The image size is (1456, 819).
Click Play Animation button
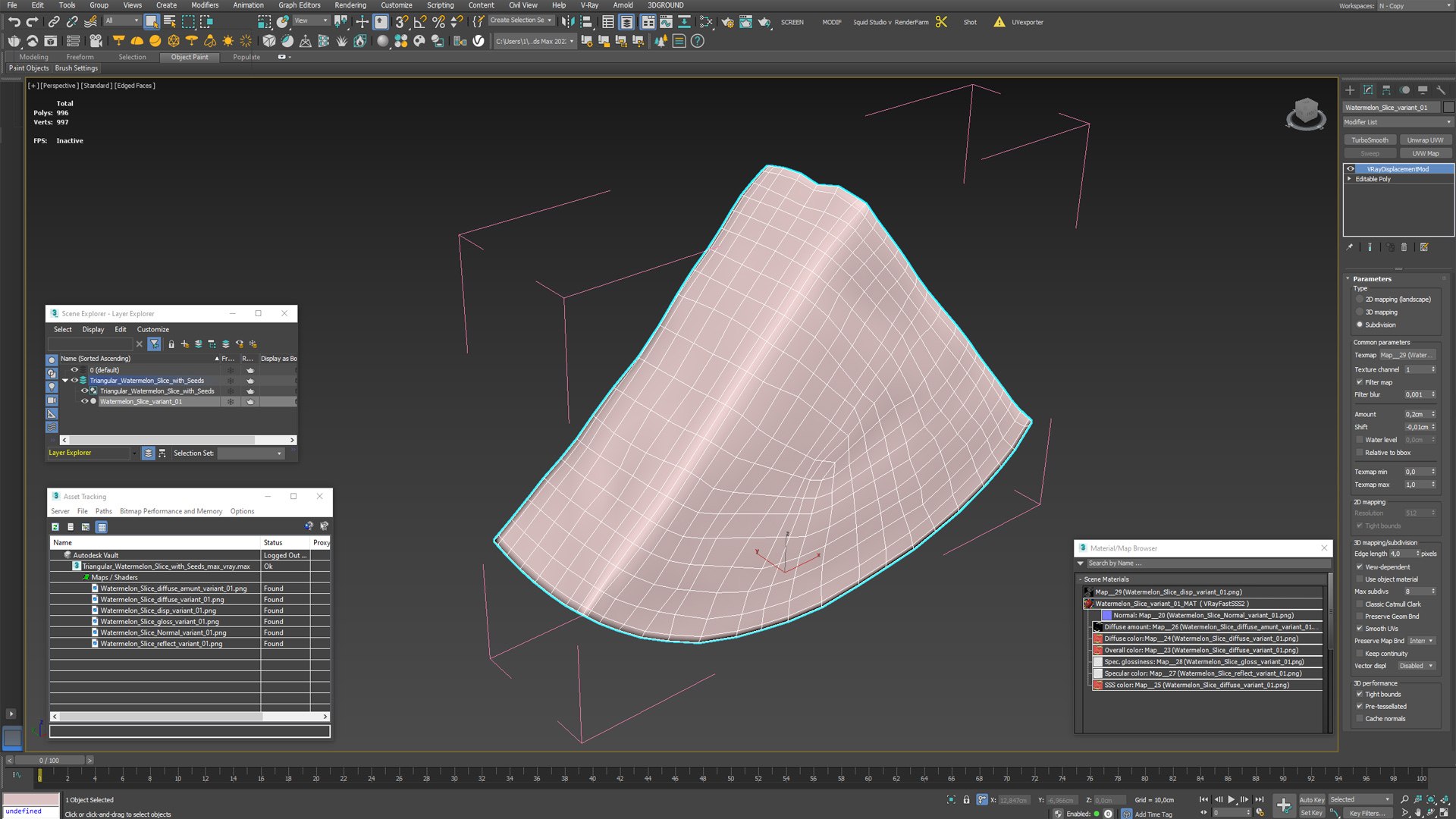(1232, 799)
